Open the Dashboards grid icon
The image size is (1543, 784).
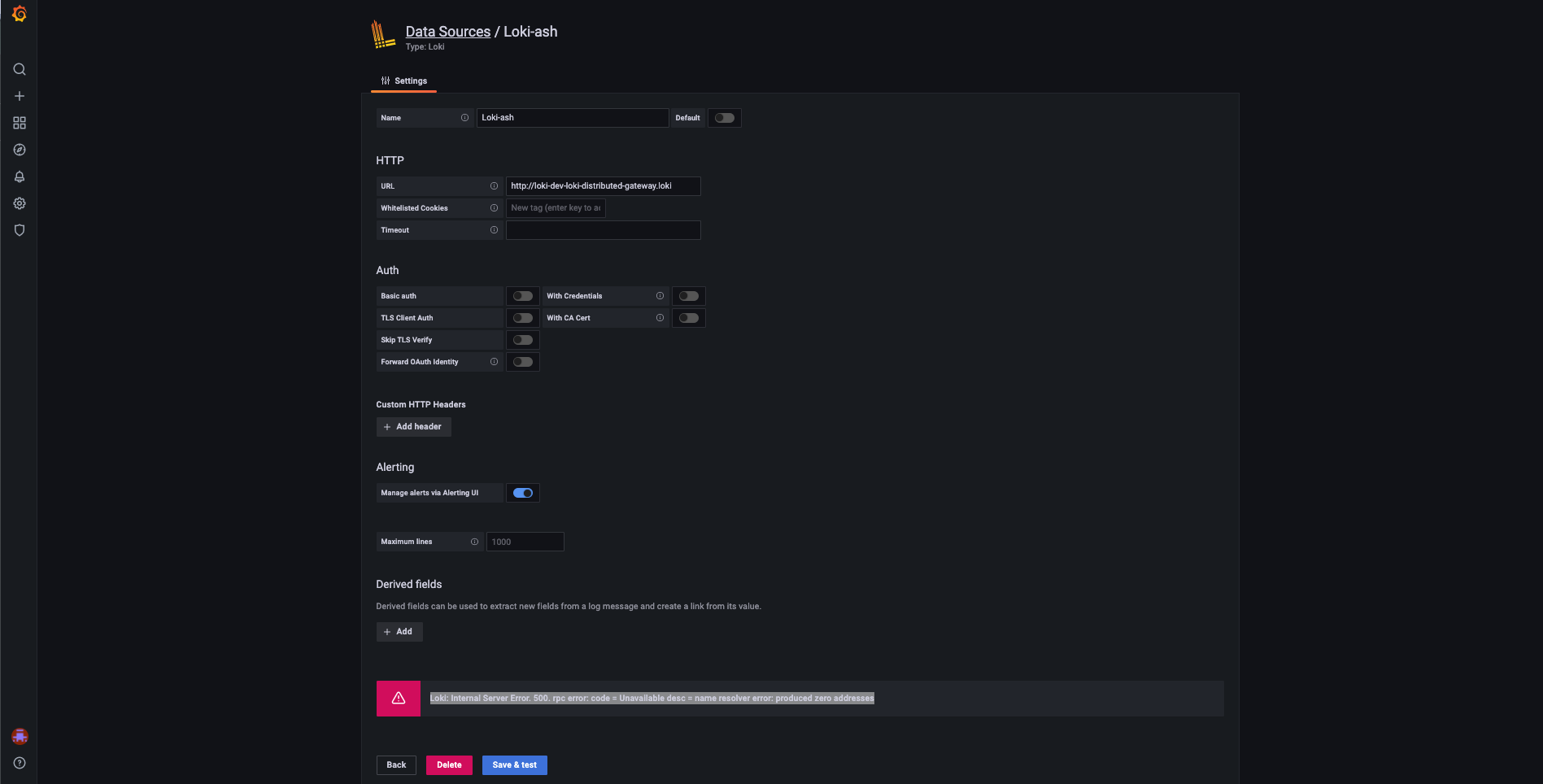20,123
